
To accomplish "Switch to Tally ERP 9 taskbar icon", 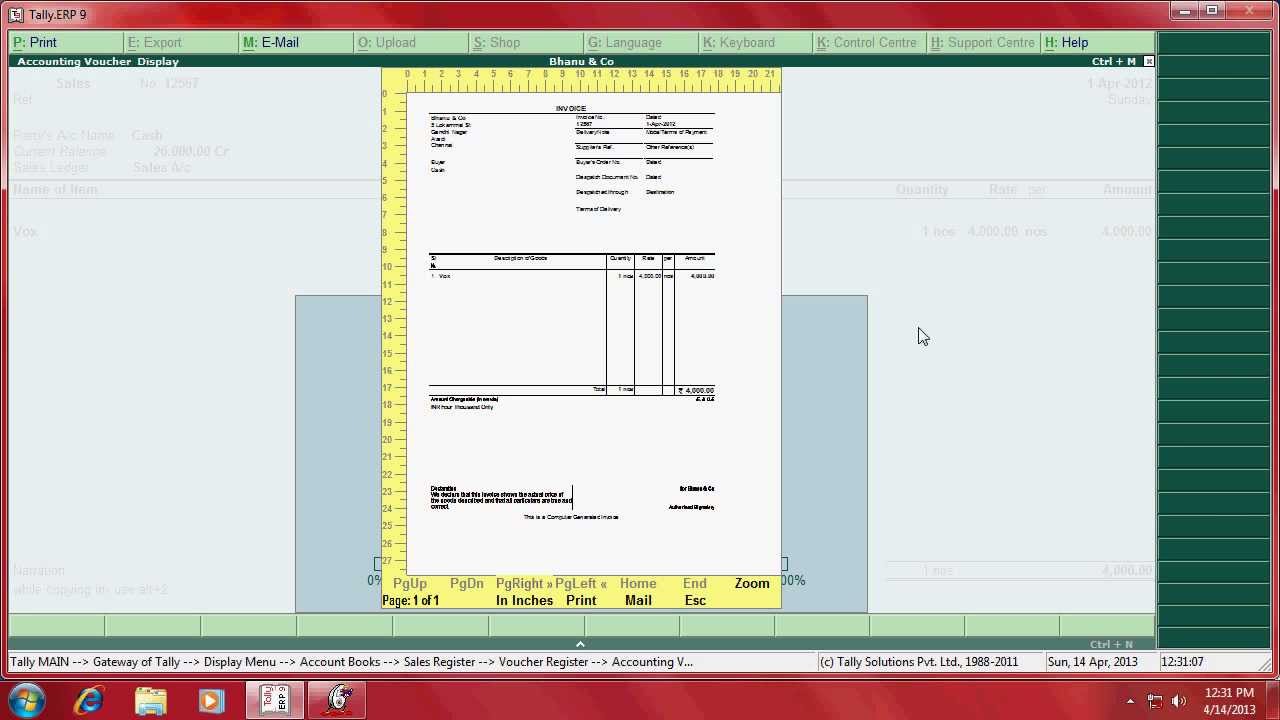I will [274, 700].
